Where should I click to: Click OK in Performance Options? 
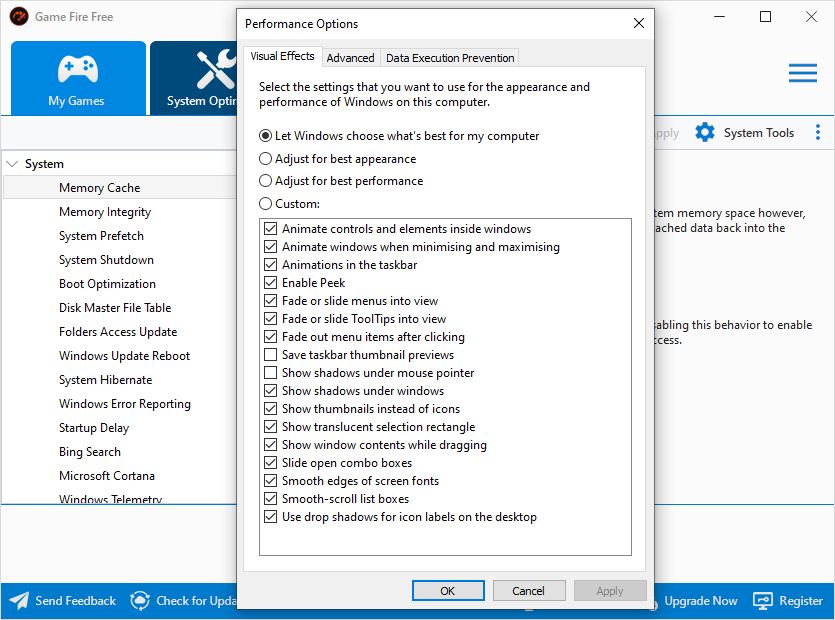tap(448, 591)
